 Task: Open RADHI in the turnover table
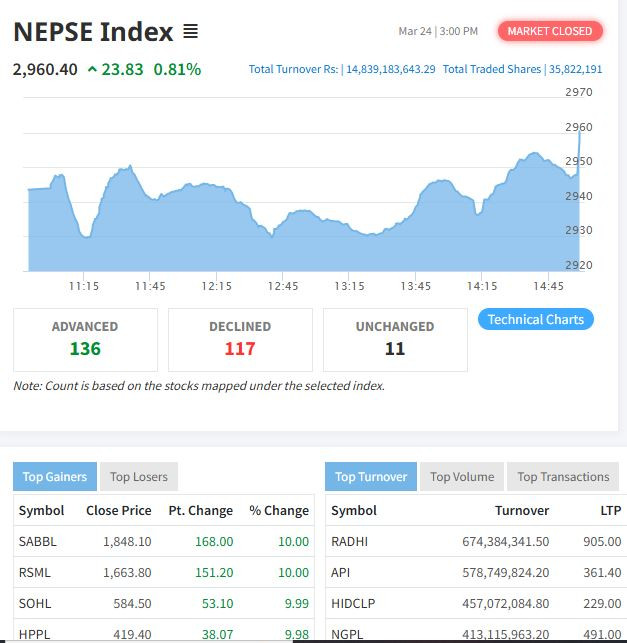[x=349, y=541]
